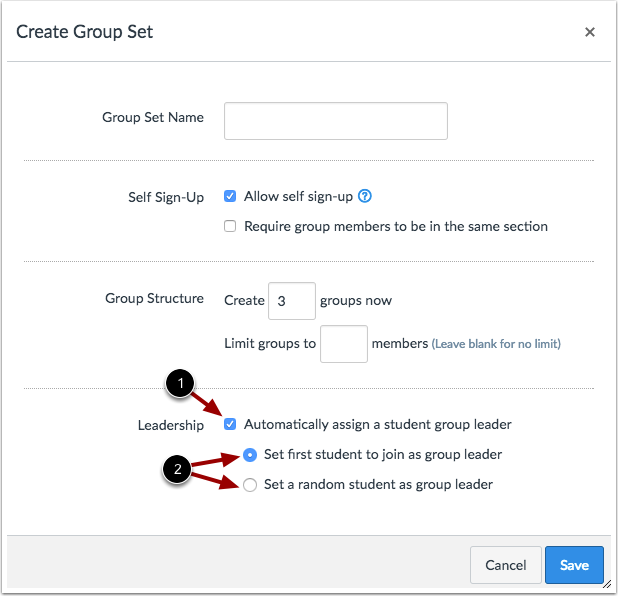This screenshot has height=596, width=618.
Task: Click the Create Group Set dialog title
Action: (84, 32)
